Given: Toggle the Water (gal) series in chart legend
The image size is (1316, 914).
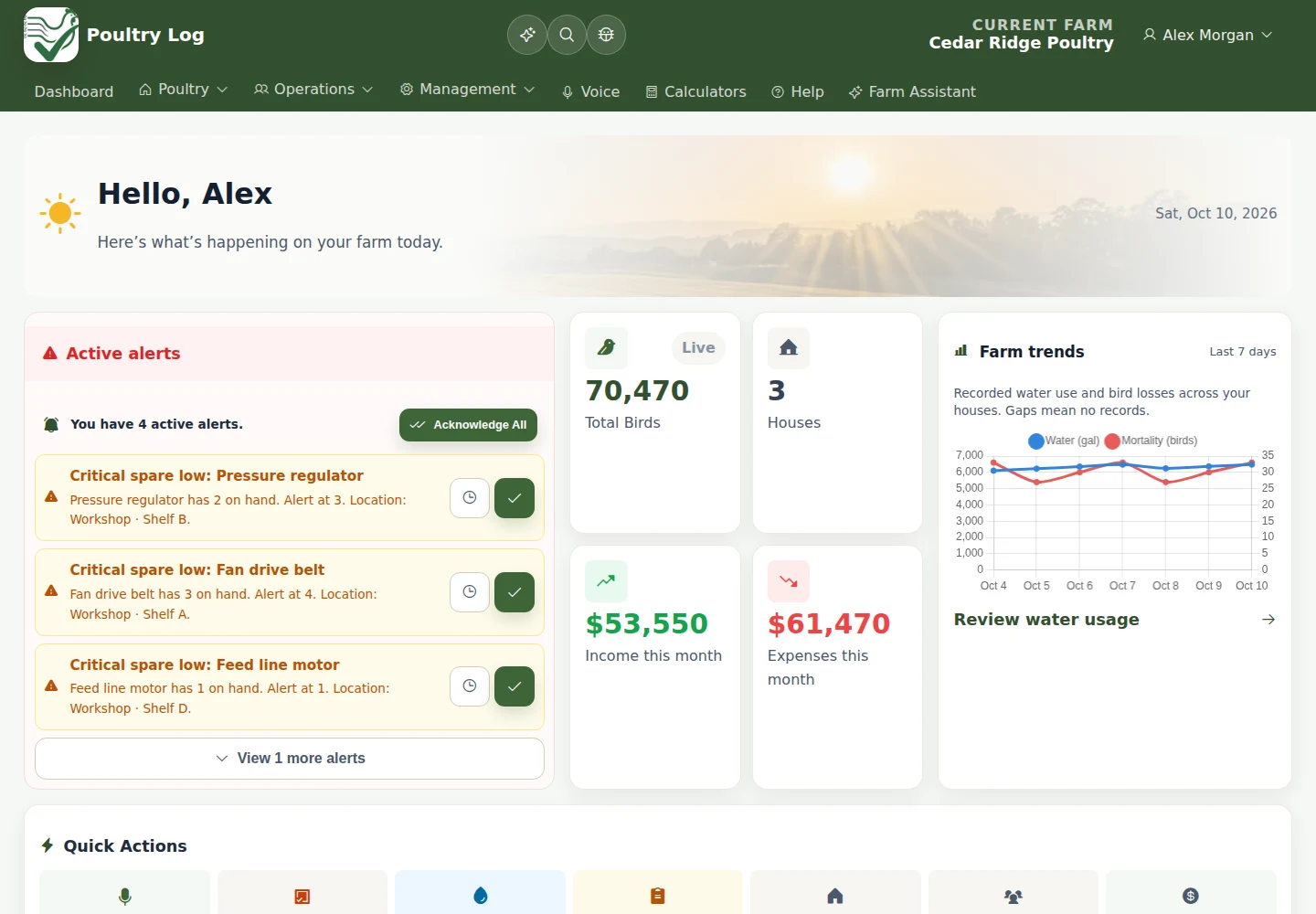Looking at the screenshot, I should (x=1065, y=441).
